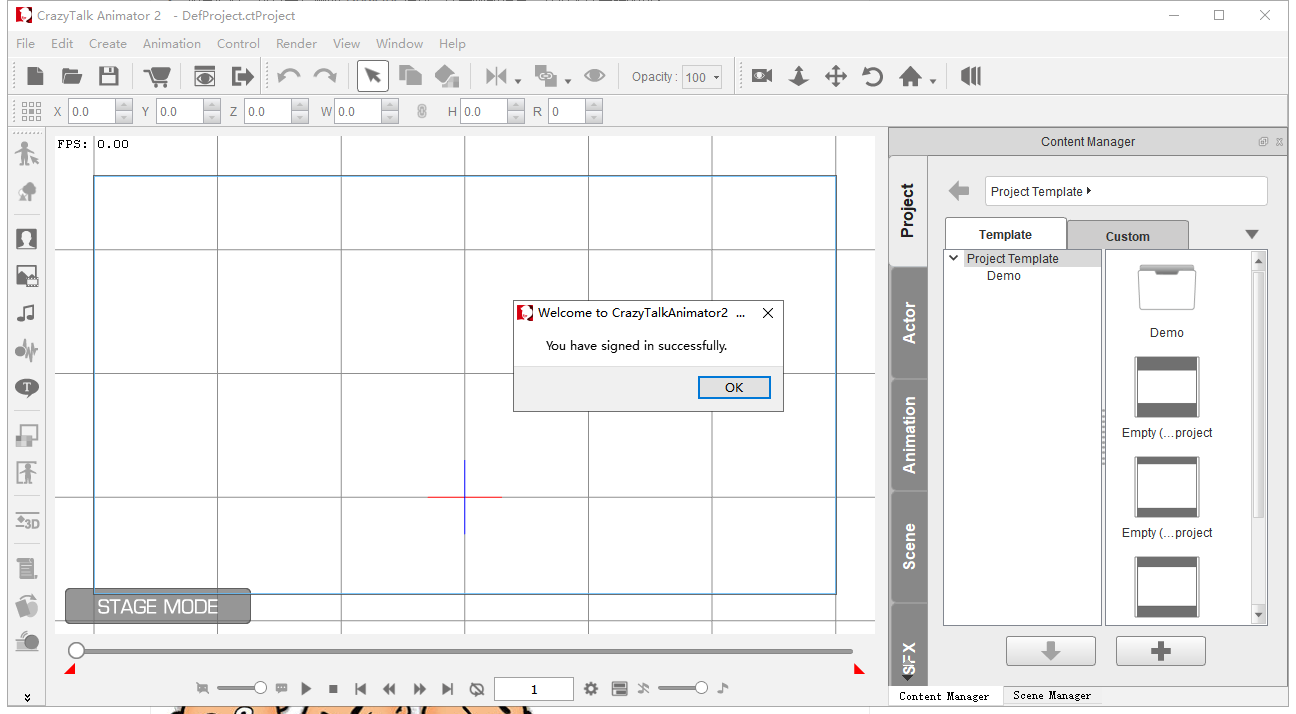The height and width of the screenshot is (714, 1296).
Task: Click the current frame number field
Action: click(534, 689)
